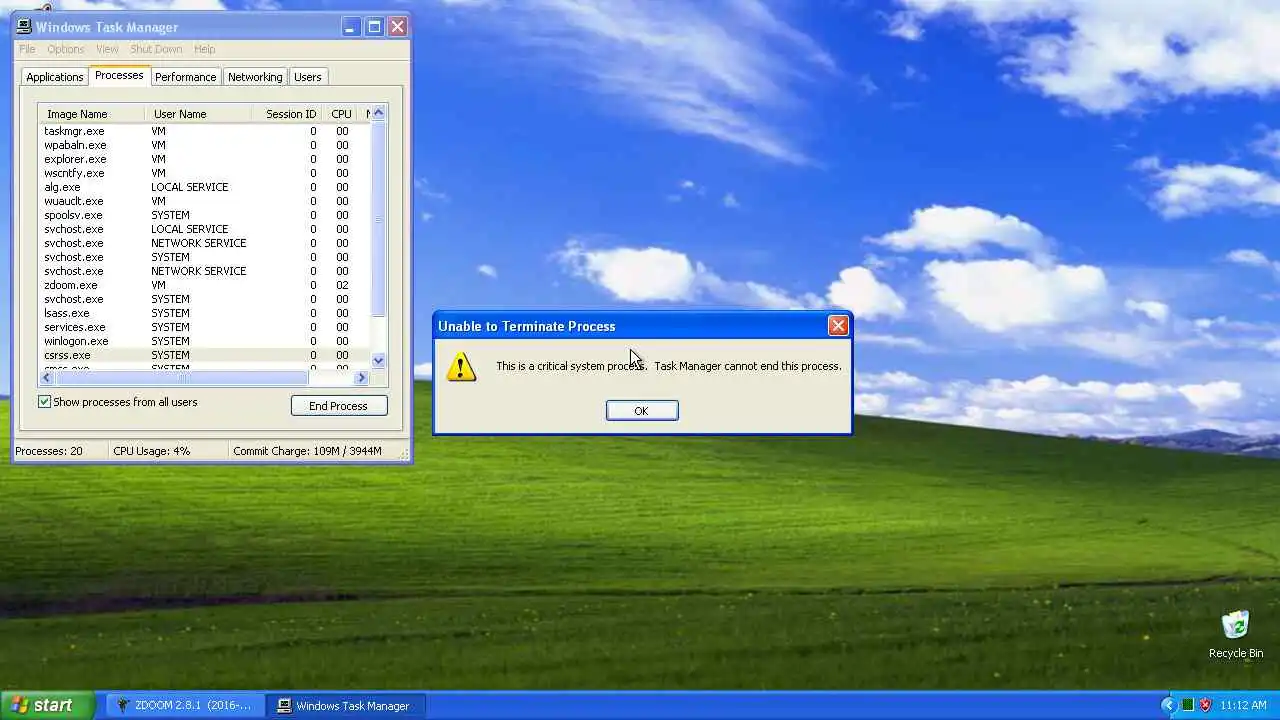Switch to the Networking tab
This screenshot has width=1280, height=720.
tap(255, 77)
